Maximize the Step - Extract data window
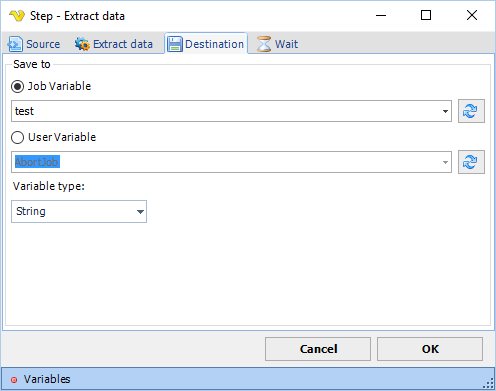Screen dimensions: 496x391 [426, 15]
